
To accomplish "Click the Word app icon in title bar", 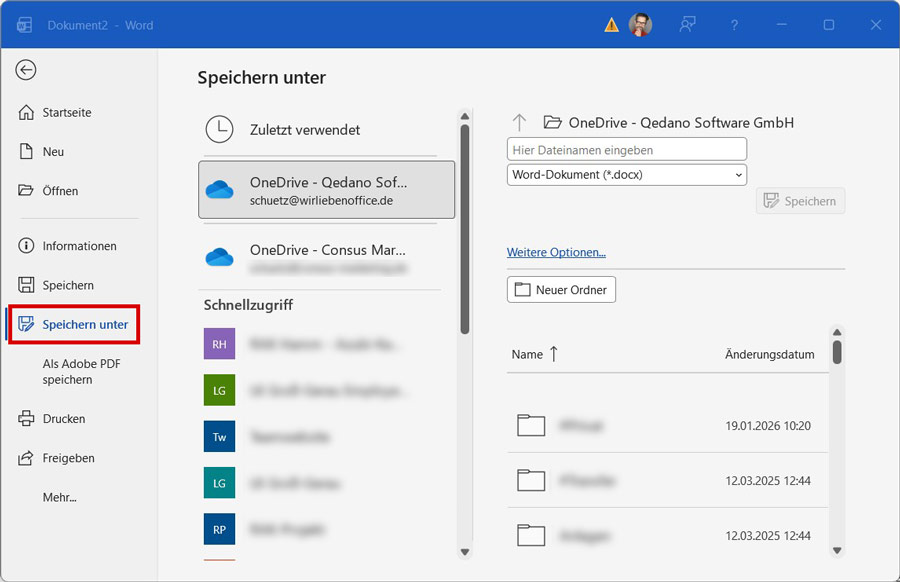I will [24, 25].
